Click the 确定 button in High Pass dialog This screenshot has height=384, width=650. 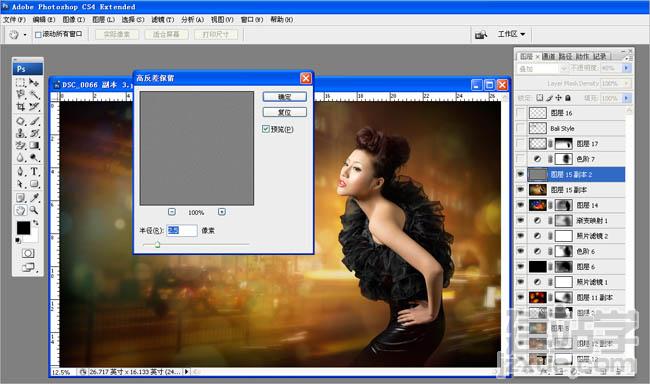[x=285, y=97]
